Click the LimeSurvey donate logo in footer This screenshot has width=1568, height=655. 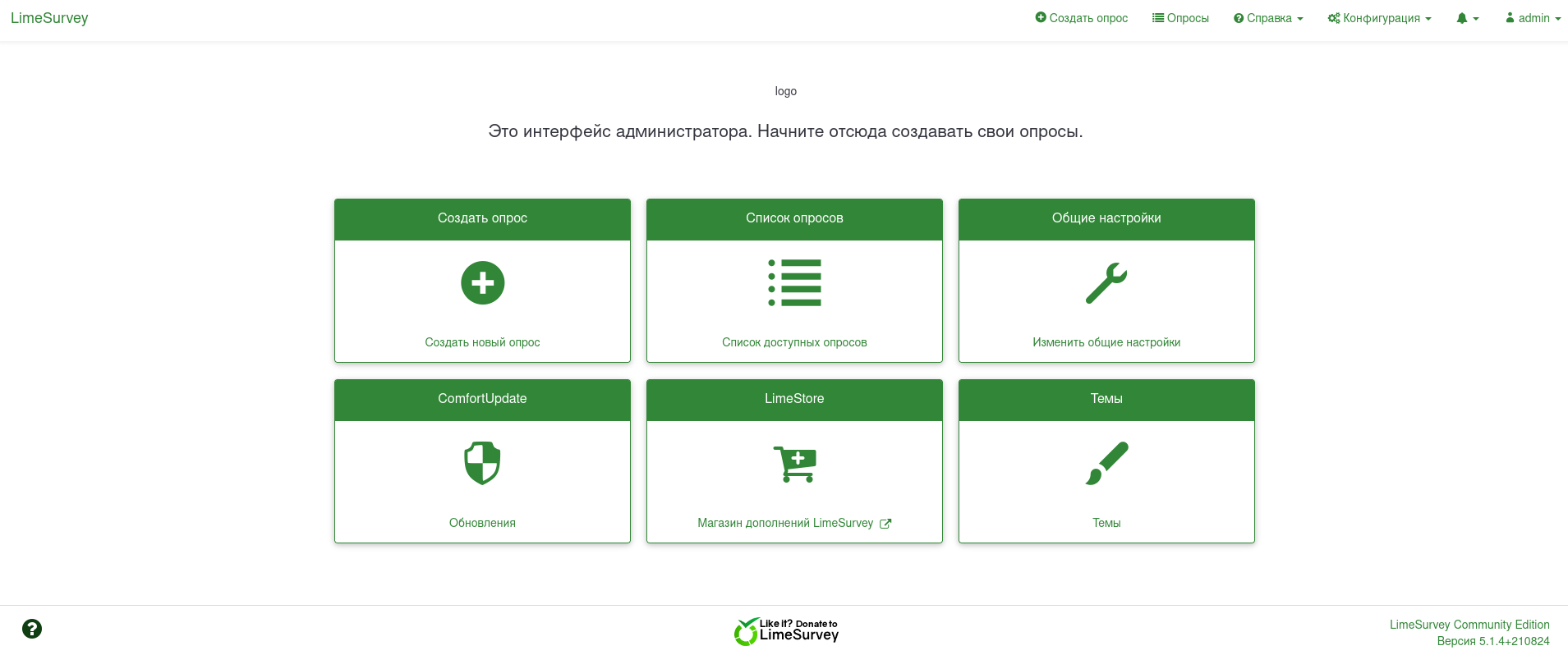point(786,631)
